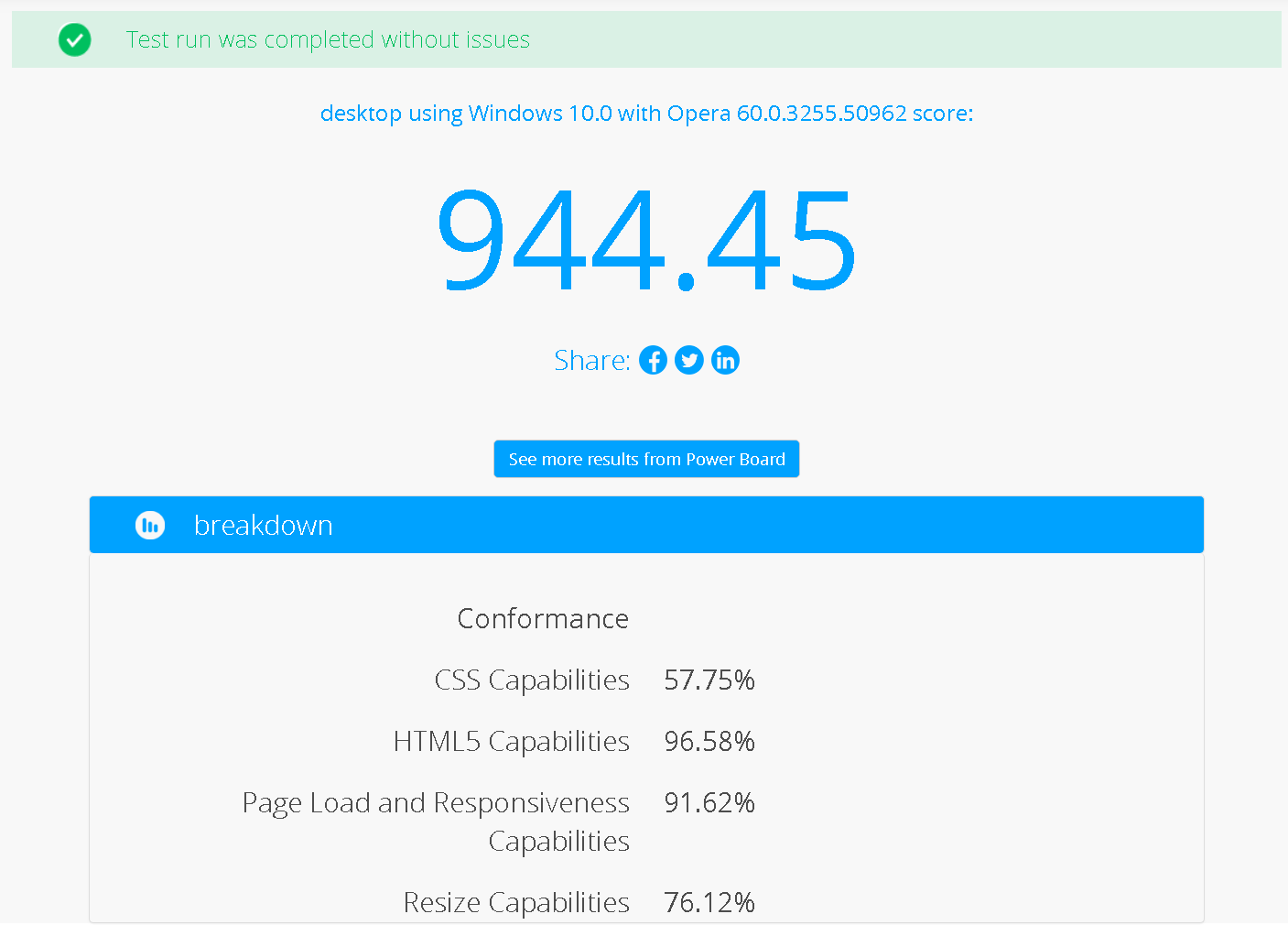Click the 91.62% page load value
This screenshot has height=925, width=1288.
[x=709, y=802]
